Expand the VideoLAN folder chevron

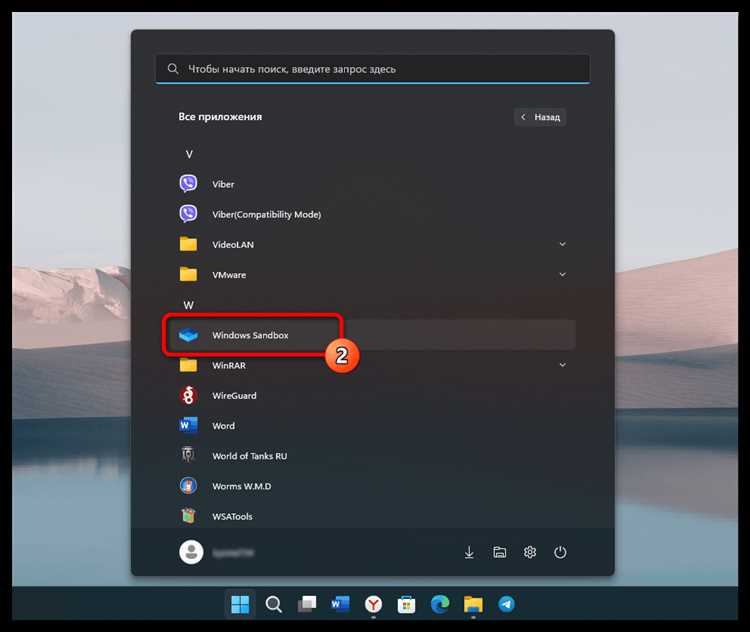click(562, 244)
